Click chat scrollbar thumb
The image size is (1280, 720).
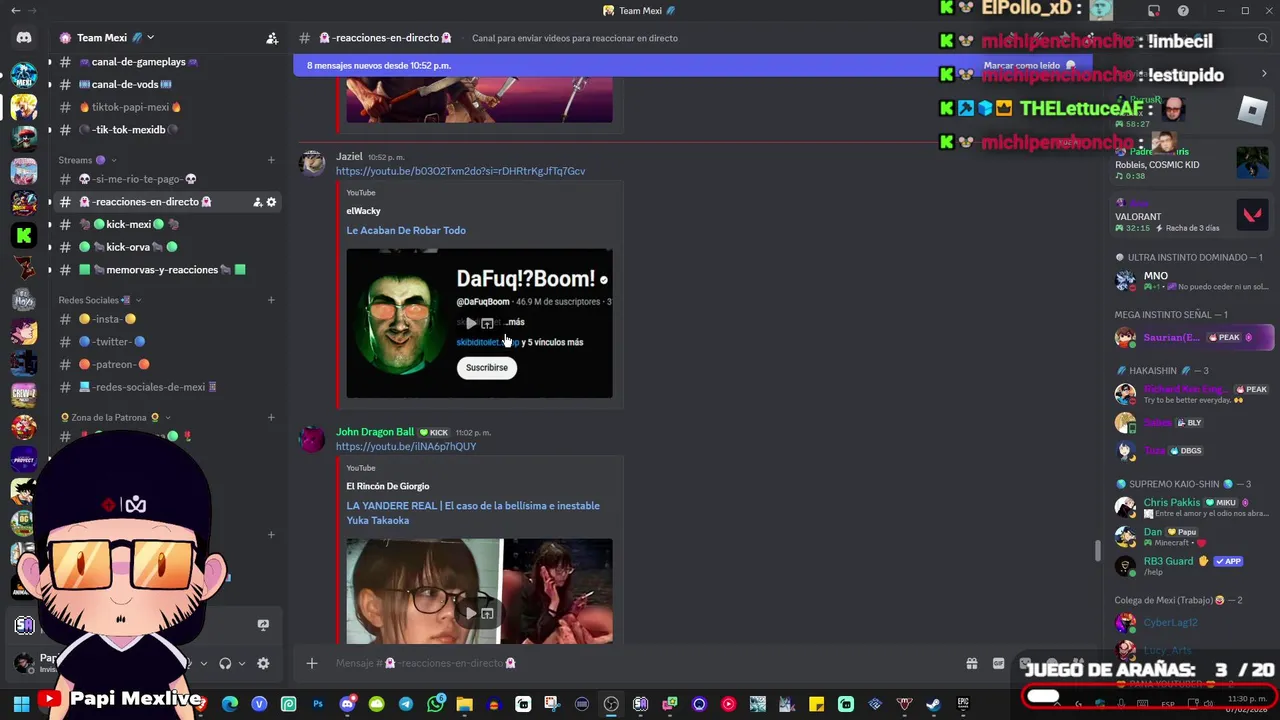[1097, 551]
